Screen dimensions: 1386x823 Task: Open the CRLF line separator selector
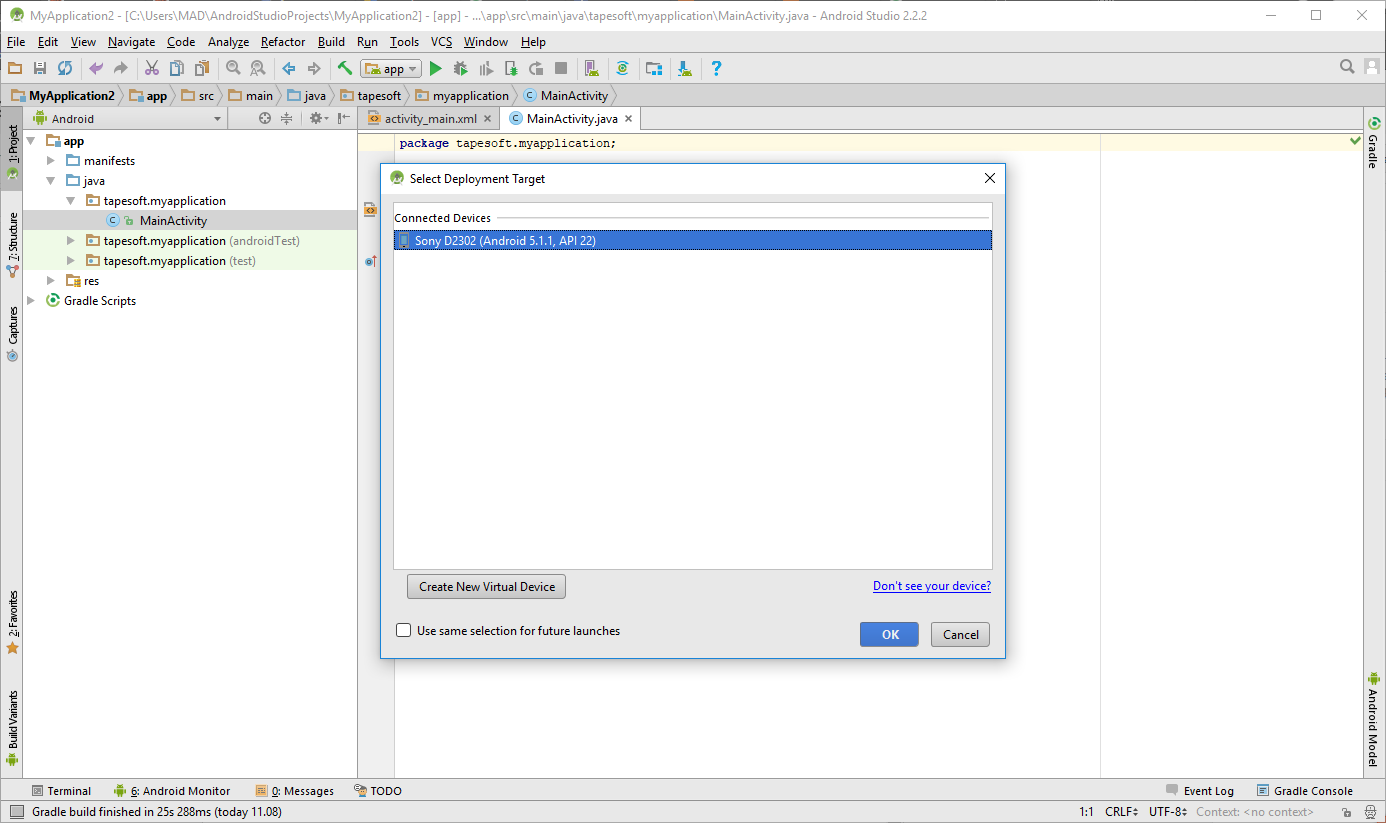pos(1121,812)
